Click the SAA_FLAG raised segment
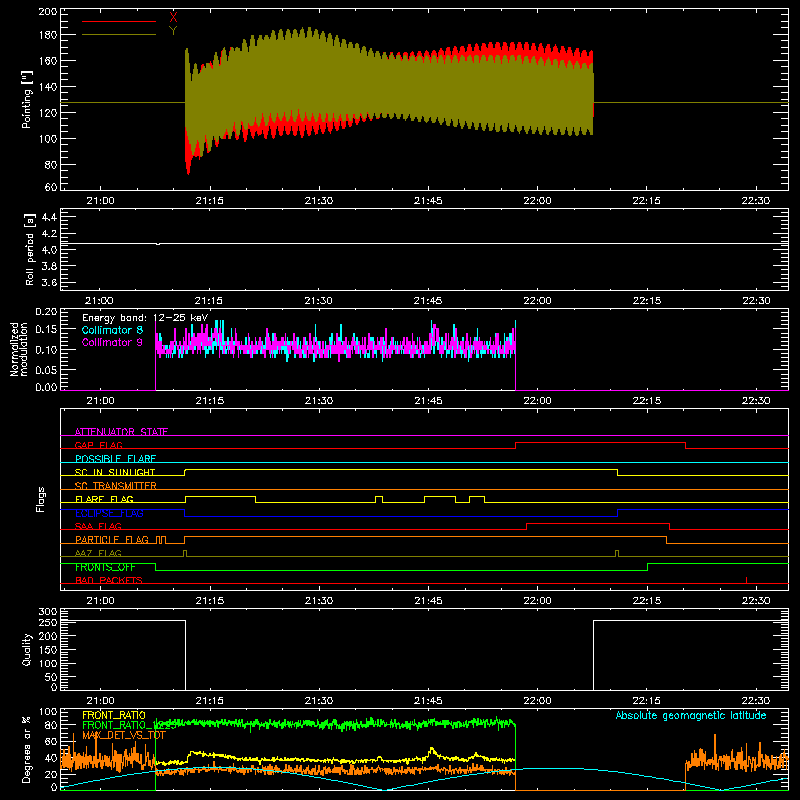The width and height of the screenshot is (800, 800). [598, 523]
